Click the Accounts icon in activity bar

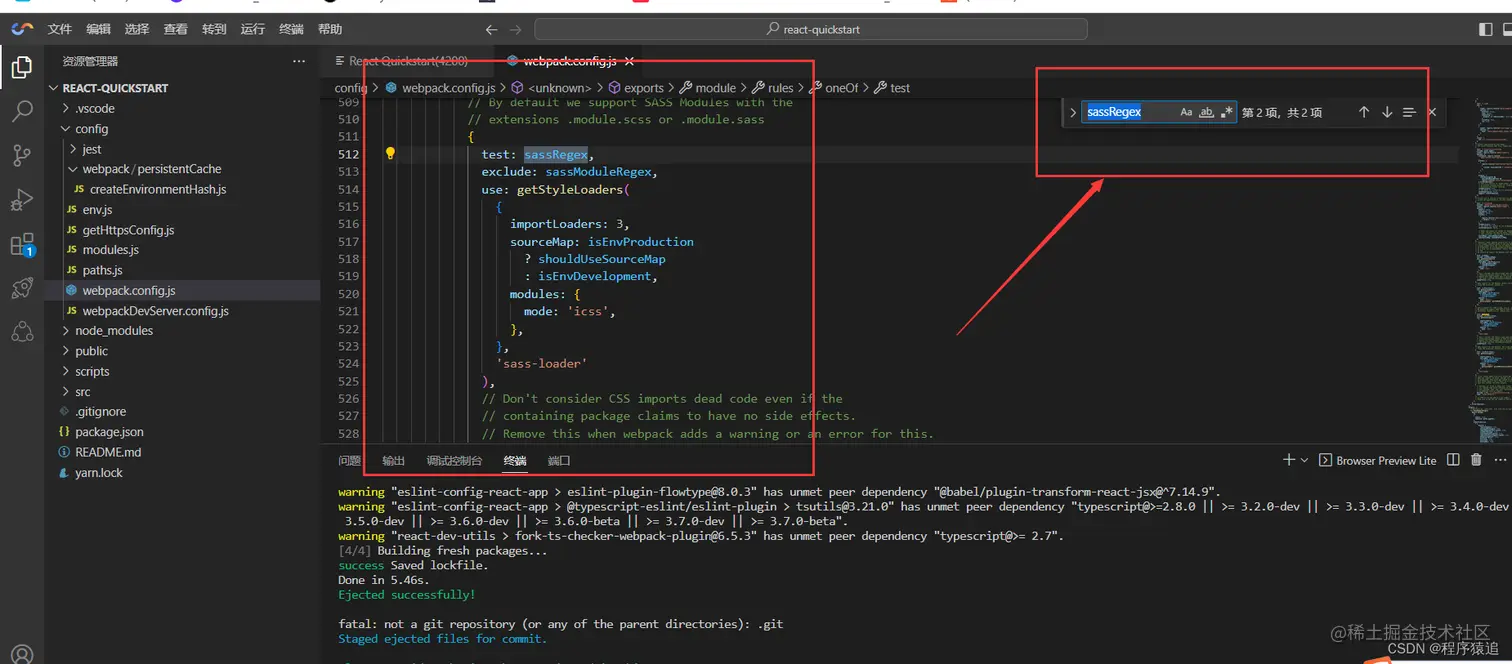click(22, 655)
